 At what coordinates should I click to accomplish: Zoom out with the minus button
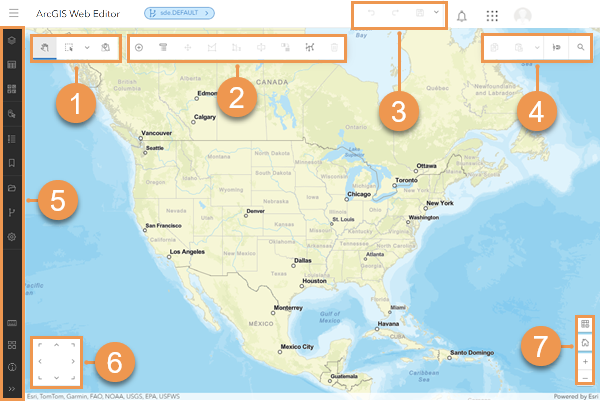[585, 378]
